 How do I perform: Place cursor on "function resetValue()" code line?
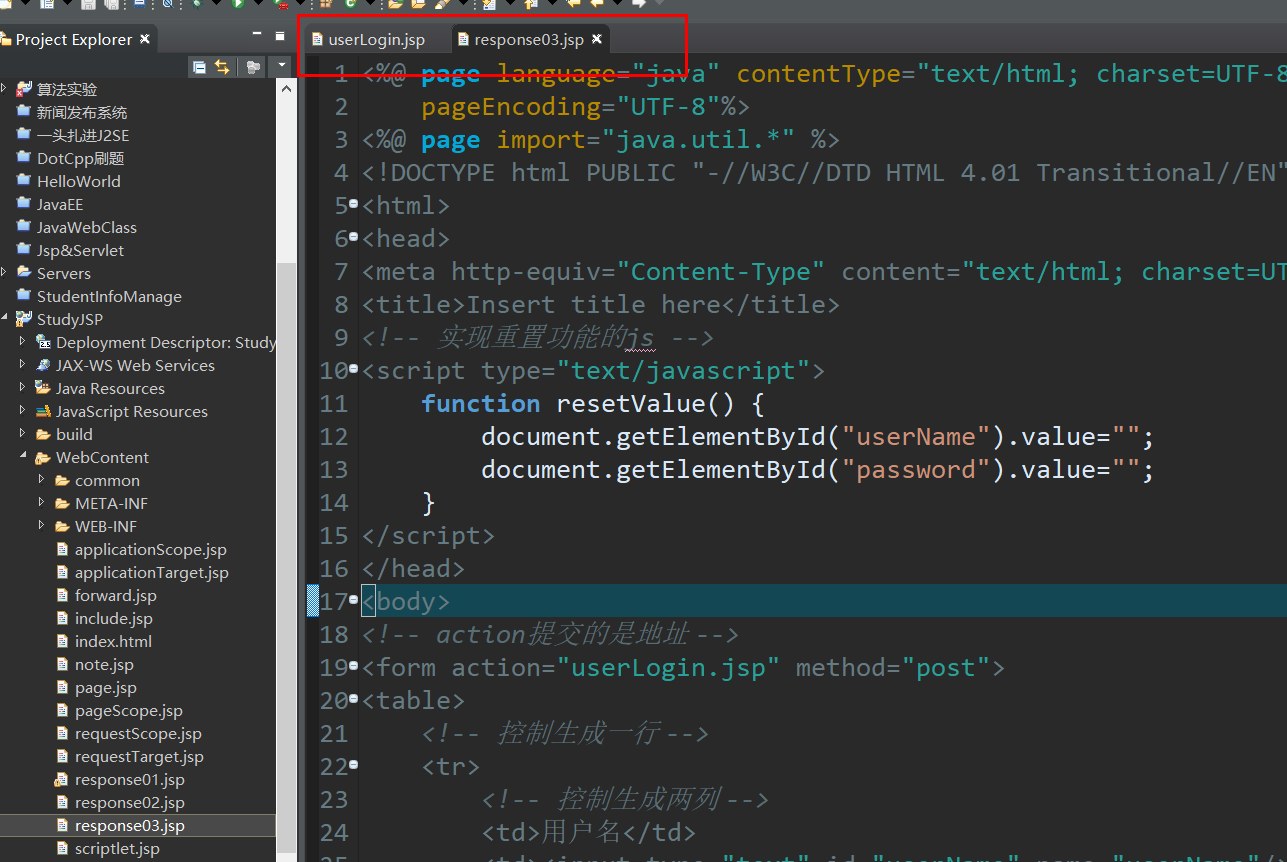[x=593, y=403]
